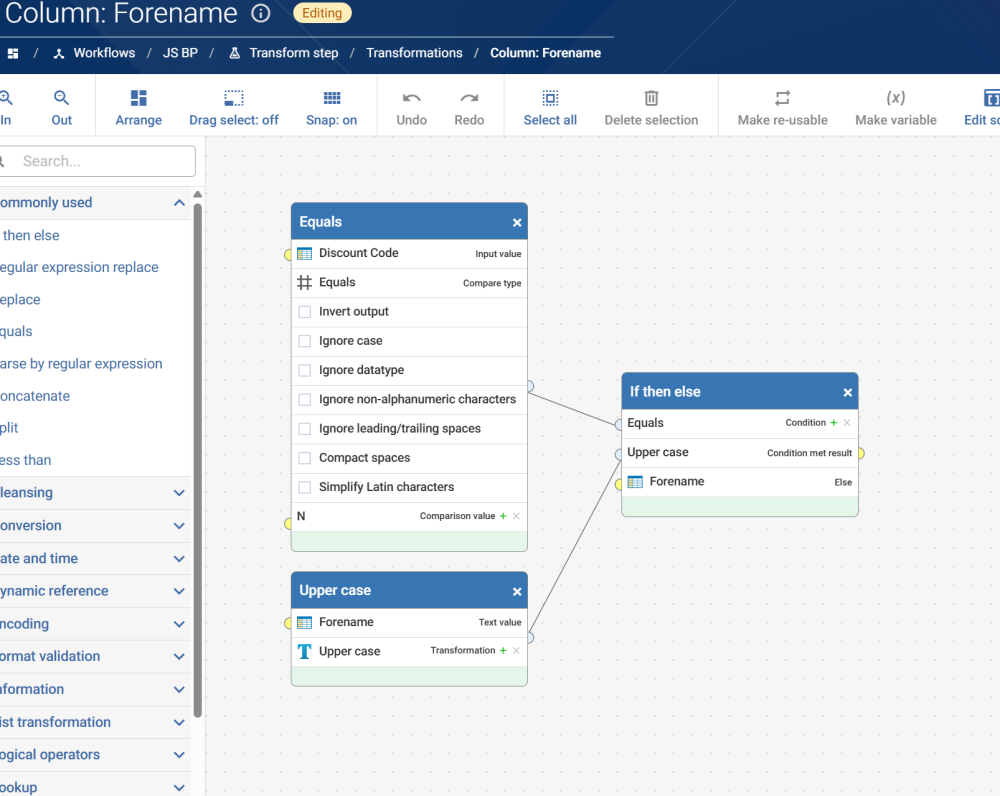Click the green plus next to Transformation
Screen dimensions: 1000x796
pos(503,651)
